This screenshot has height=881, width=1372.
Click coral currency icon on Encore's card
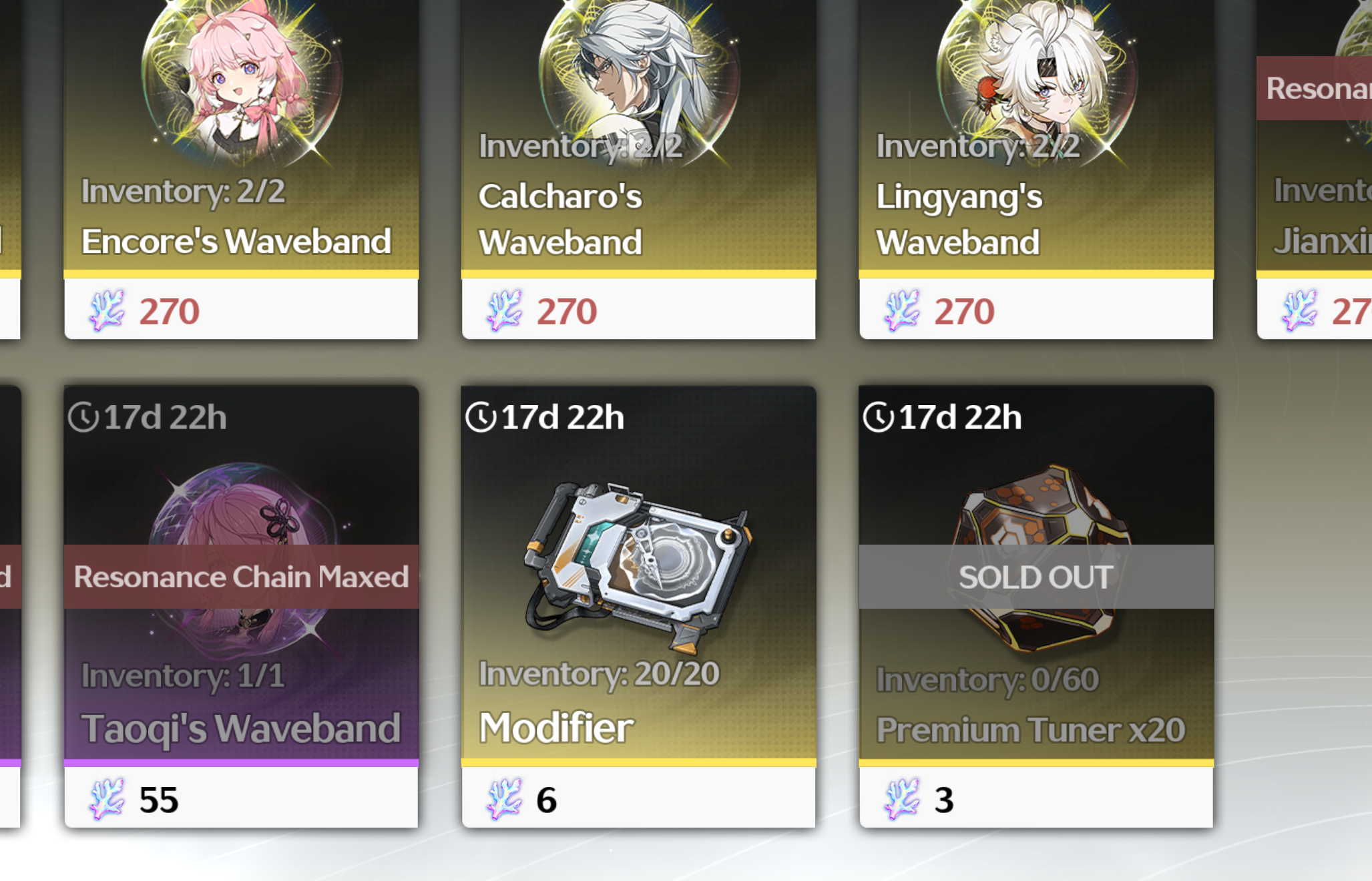(x=107, y=310)
